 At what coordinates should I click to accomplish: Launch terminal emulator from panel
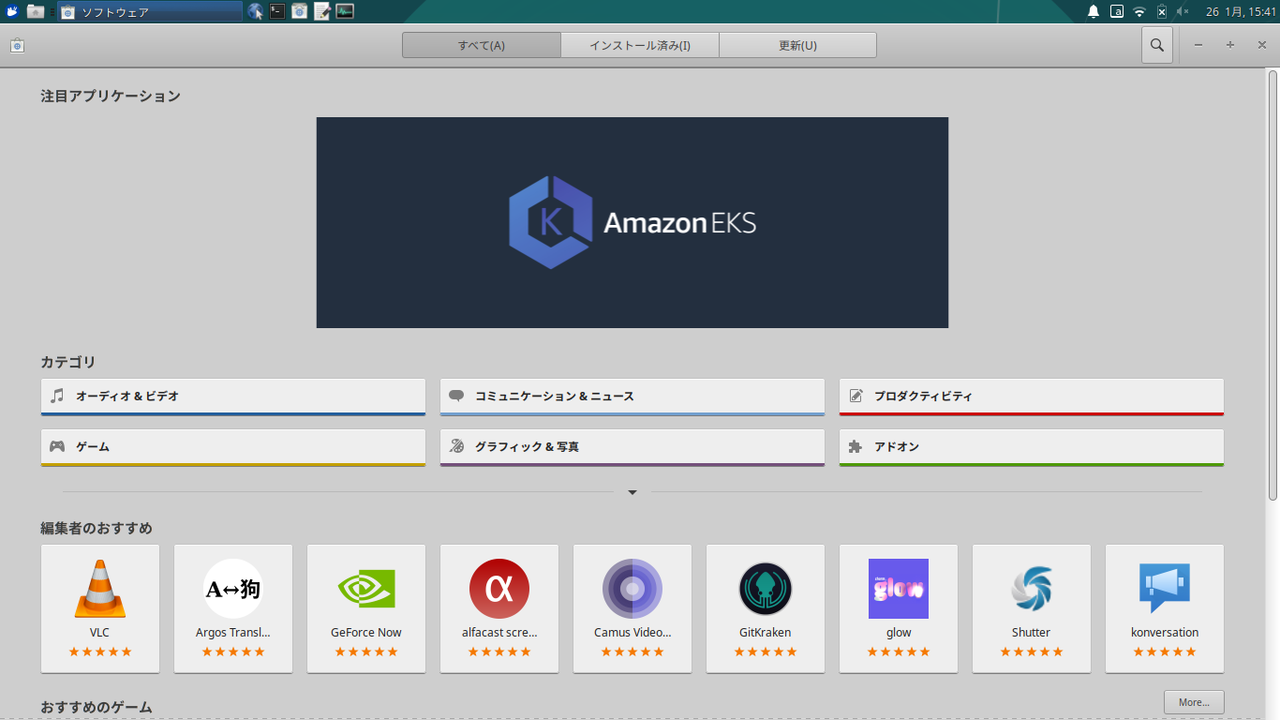click(278, 11)
